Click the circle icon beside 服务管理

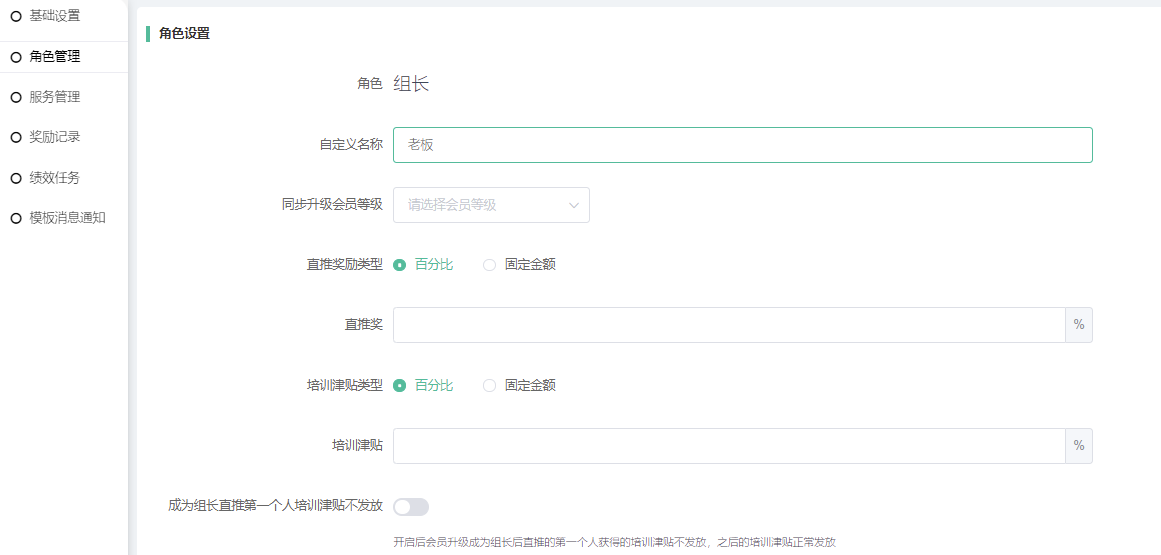[x=16, y=97]
